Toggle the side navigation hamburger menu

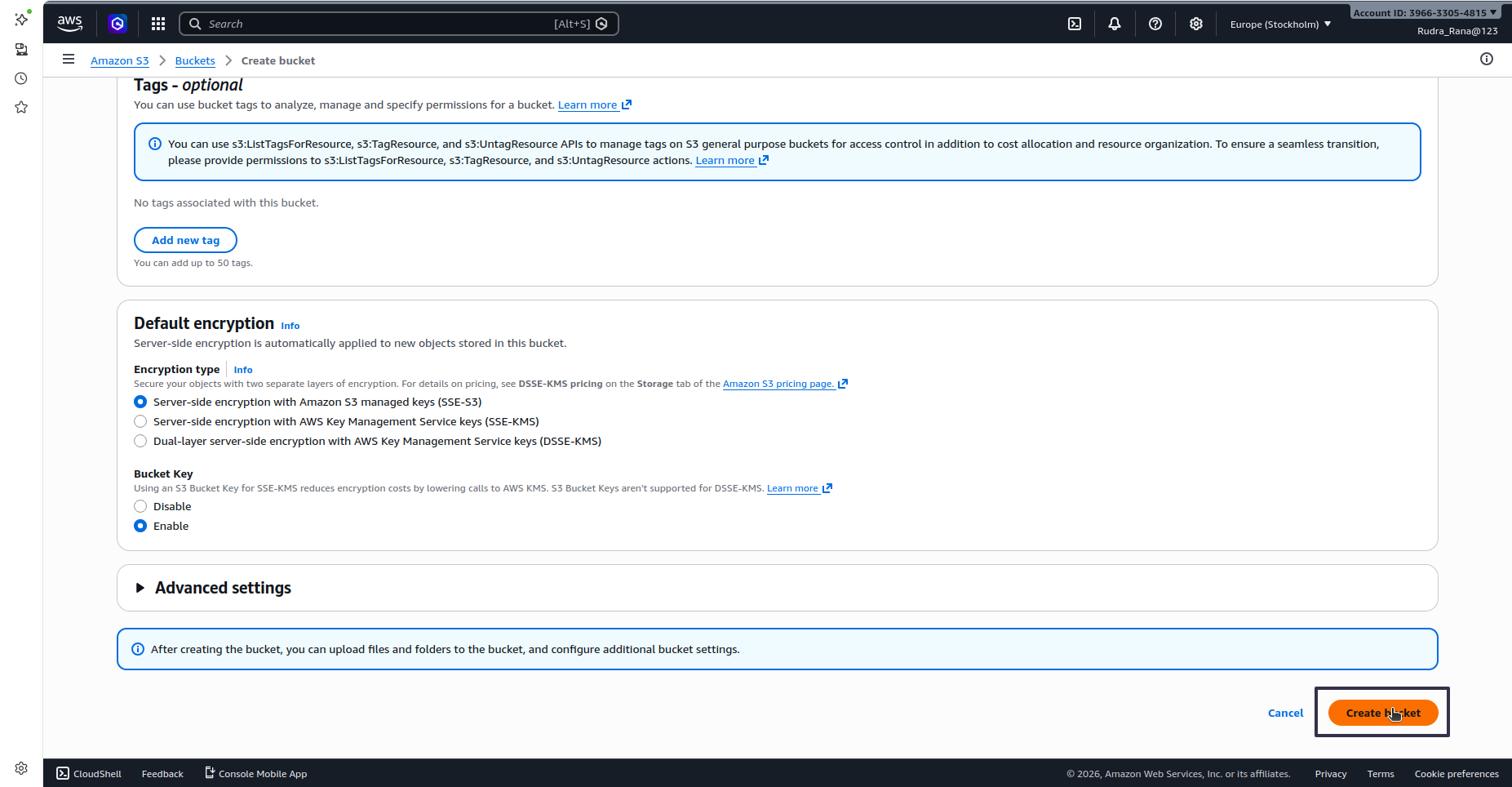[69, 59]
